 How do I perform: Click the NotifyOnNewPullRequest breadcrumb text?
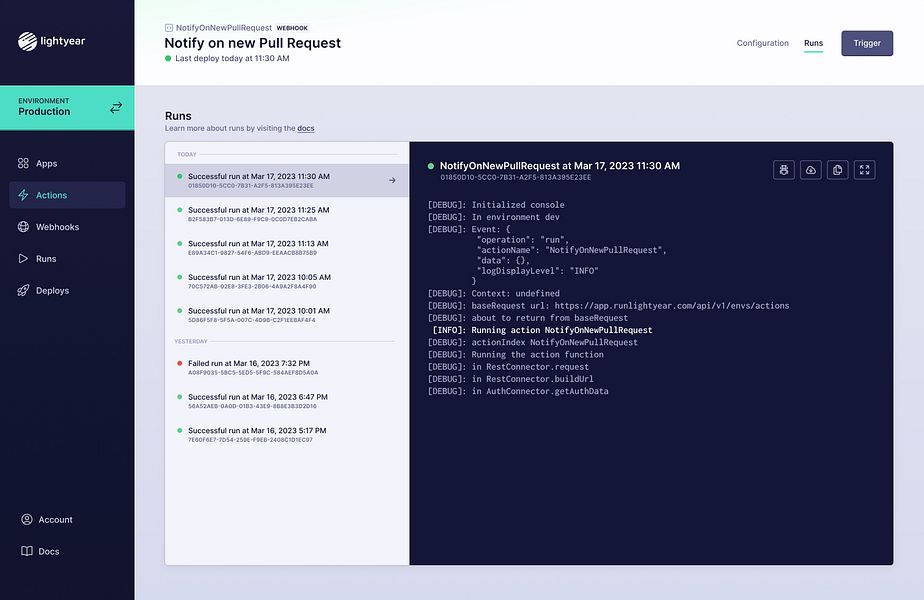[x=224, y=28]
